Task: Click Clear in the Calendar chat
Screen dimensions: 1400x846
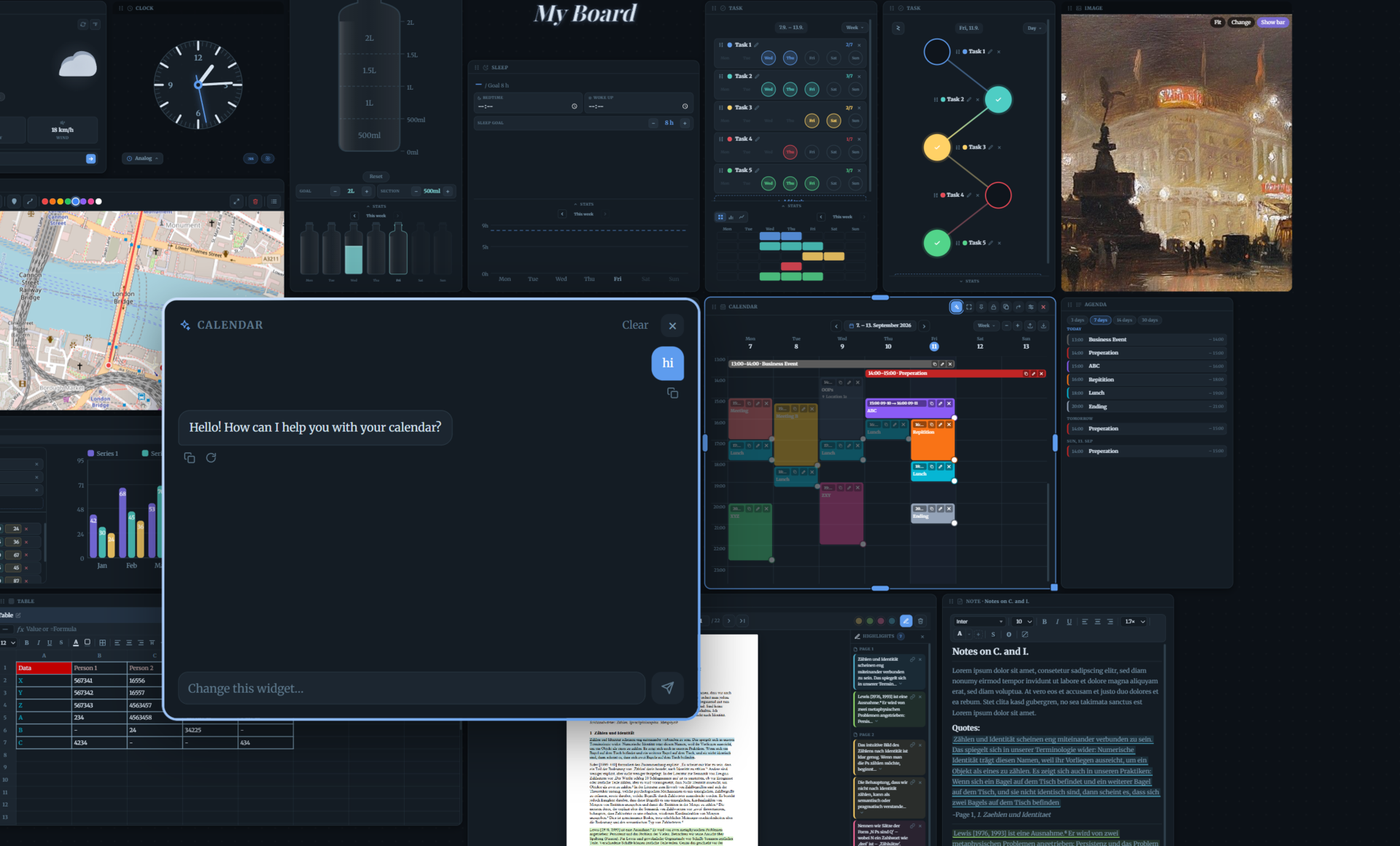Action: pos(634,325)
